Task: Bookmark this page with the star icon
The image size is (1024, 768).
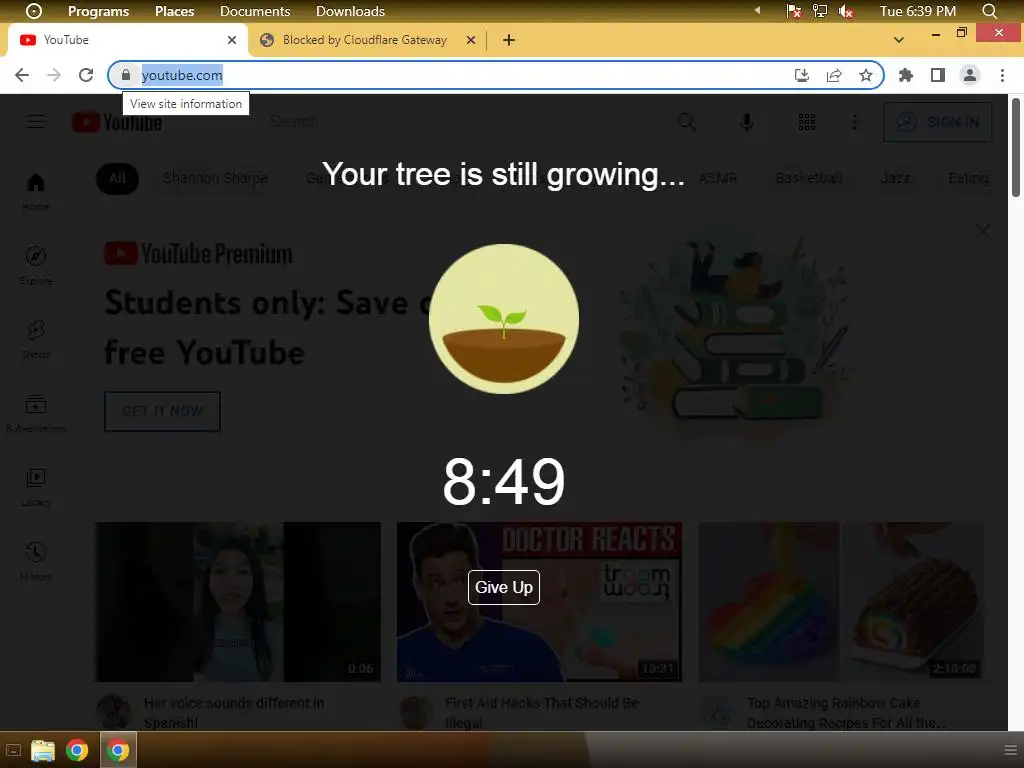Action: point(866,75)
